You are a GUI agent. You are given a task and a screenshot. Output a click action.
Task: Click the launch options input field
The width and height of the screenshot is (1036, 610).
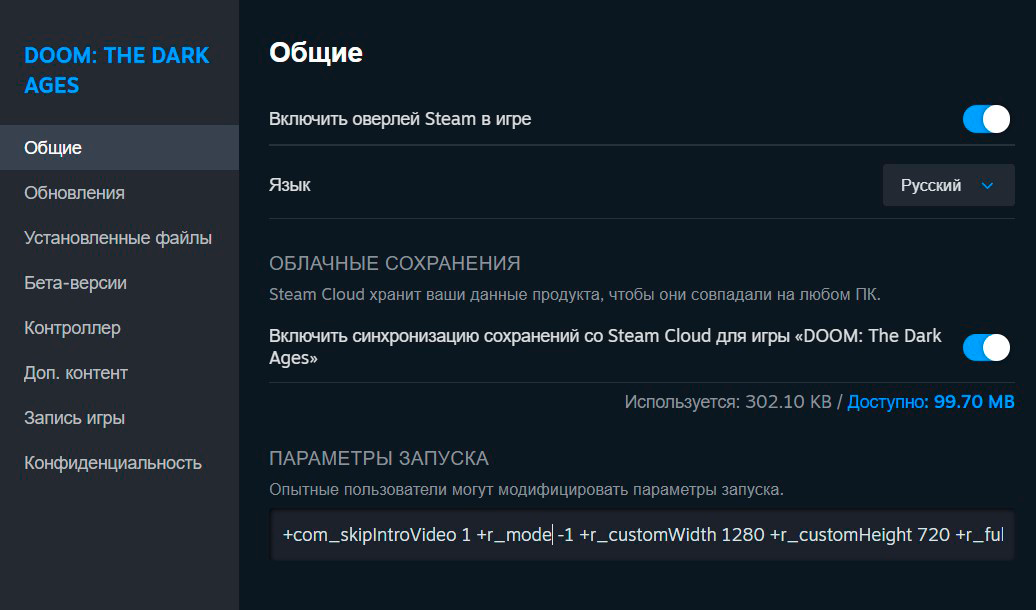[x=642, y=535]
